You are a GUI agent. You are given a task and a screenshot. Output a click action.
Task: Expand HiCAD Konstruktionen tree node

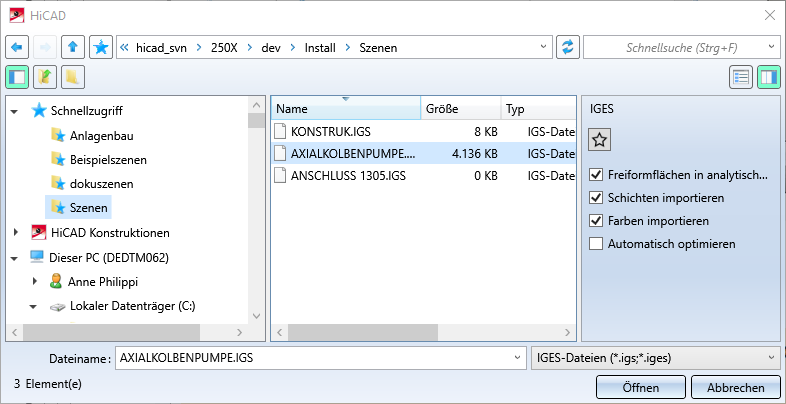15,232
